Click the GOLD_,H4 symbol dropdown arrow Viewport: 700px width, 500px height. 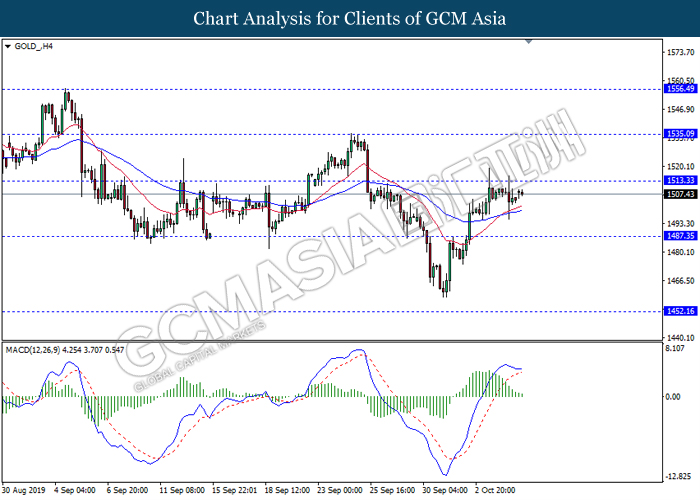(x=8, y=46)
